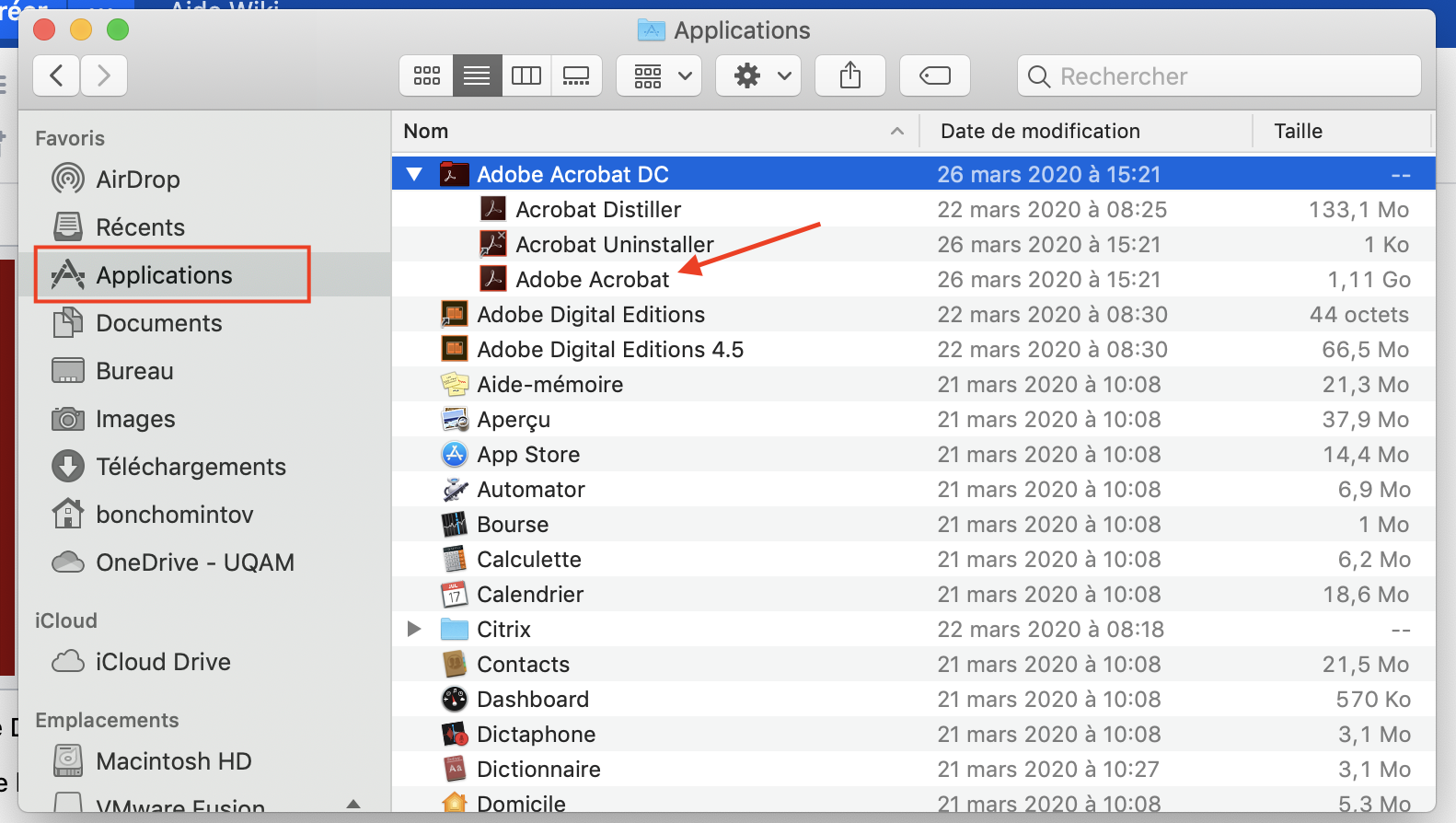Sort by Date de modification column
Viewport: 1456px width, 823px height.
click(1086, 132)
